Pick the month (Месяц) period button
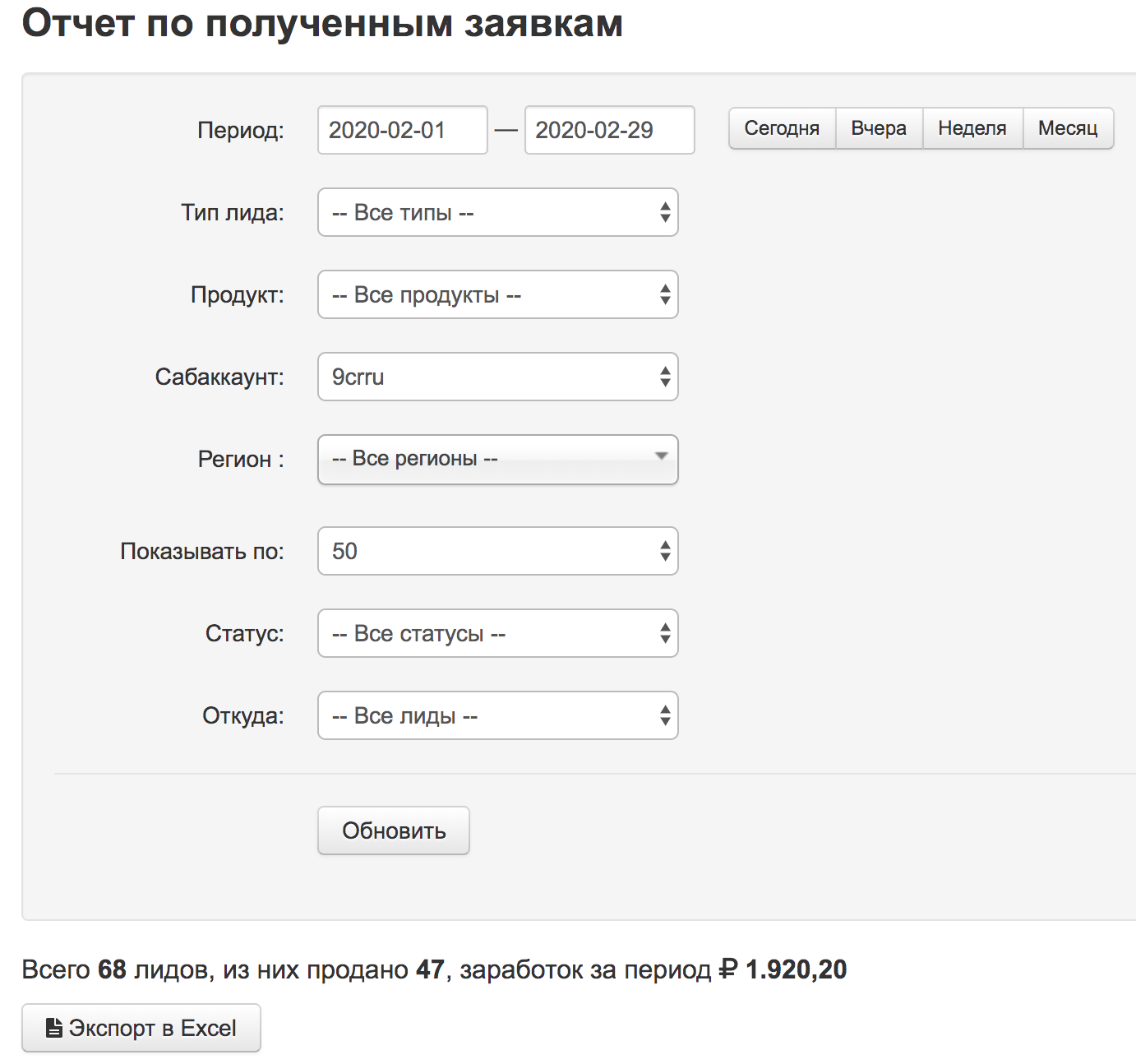The width and height of the screenshot is (1136, 1064). point(1068,128)
